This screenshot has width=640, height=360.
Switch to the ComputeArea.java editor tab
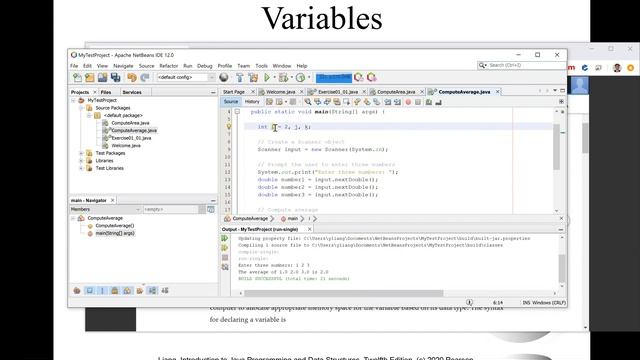396,92
